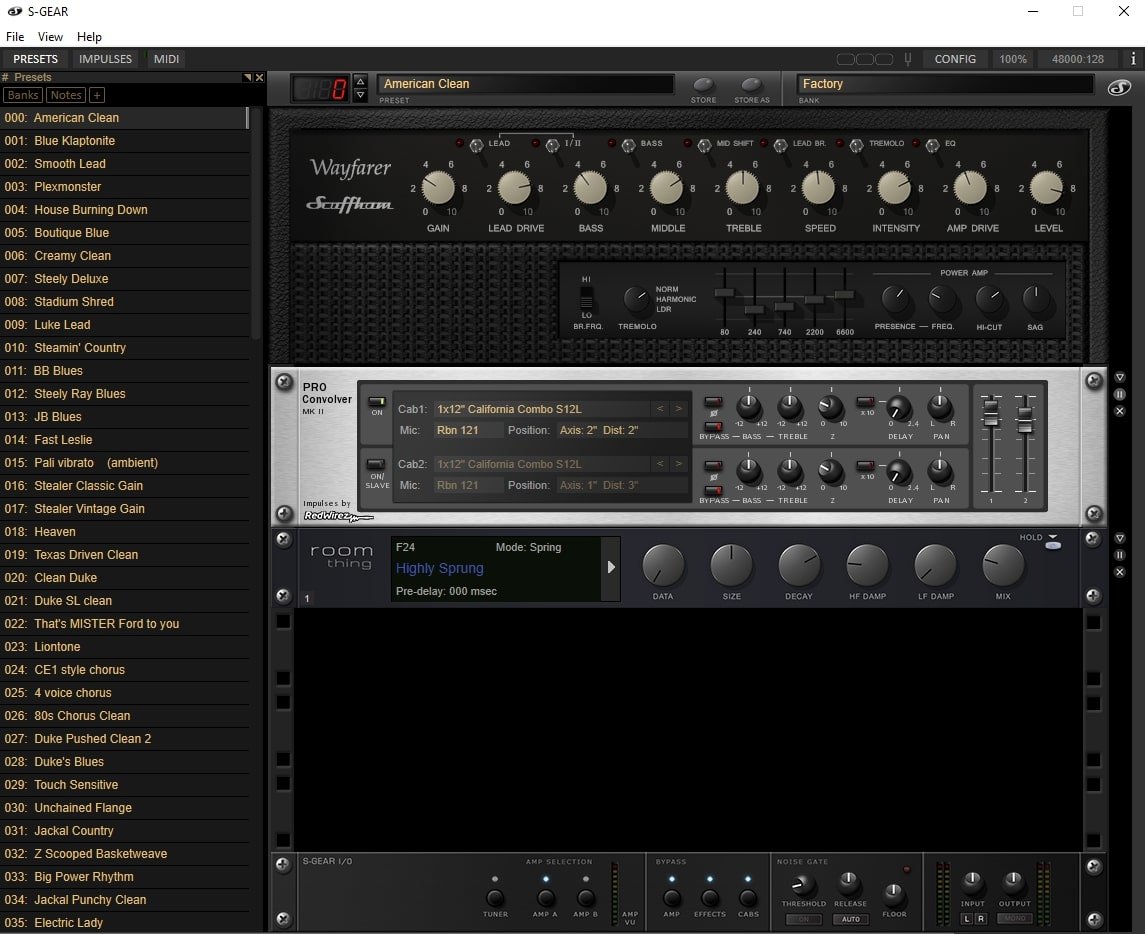This screenshot has height=934, width=1145.
Task: Click the pause icon beside Room Thing
Action: [x=1119, y=555]
